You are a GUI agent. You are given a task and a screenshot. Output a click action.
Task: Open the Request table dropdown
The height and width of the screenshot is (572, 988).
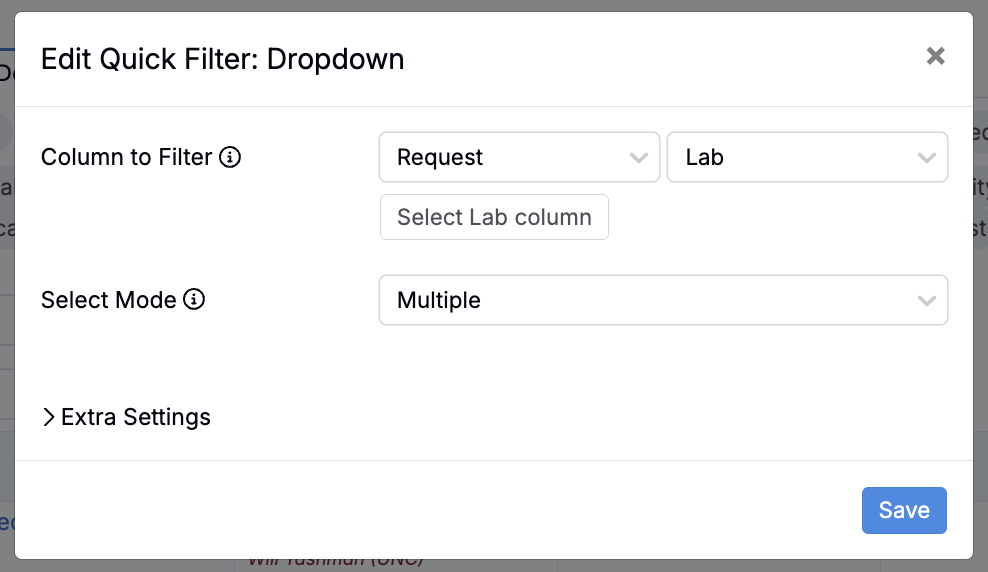pyautogui.click(x=519, y=158)
